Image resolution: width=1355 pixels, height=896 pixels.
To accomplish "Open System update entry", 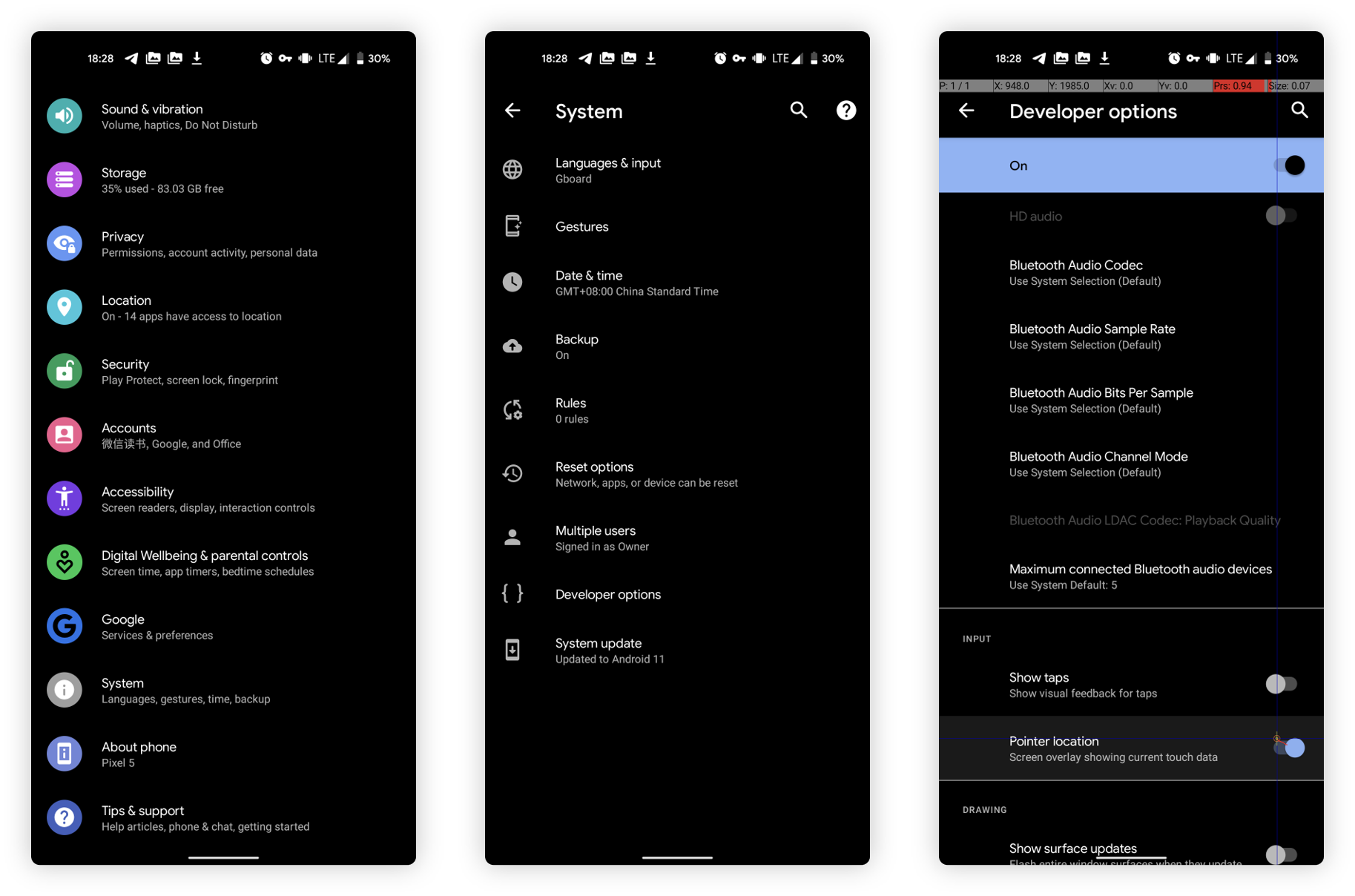I will pyautogui.click(x=677, y=651).
